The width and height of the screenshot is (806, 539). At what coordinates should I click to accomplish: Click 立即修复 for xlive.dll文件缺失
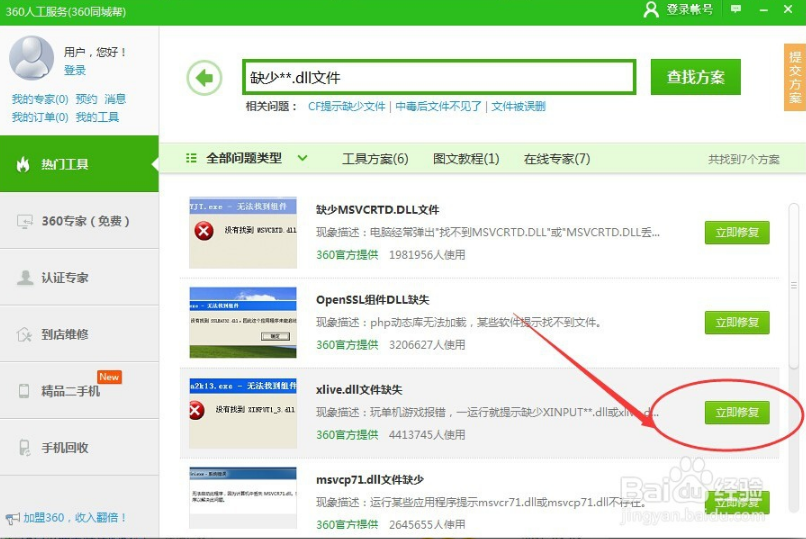pos(737,412)
